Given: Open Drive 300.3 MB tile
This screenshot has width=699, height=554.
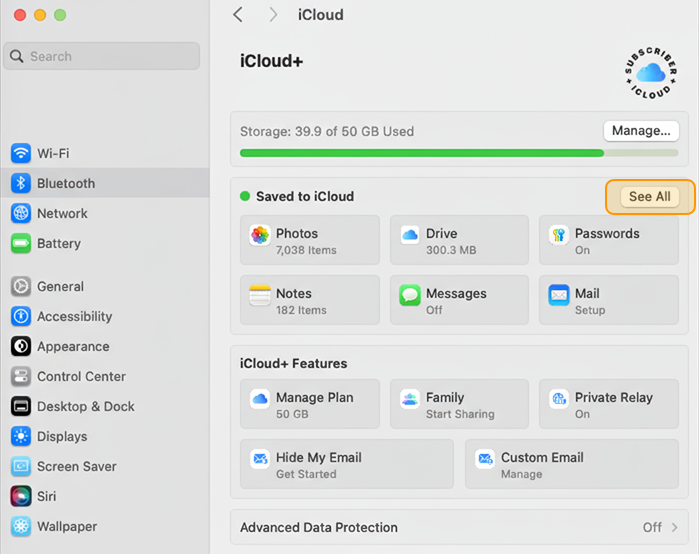Looking at the screenshot, I should click(x=459, y=240).
